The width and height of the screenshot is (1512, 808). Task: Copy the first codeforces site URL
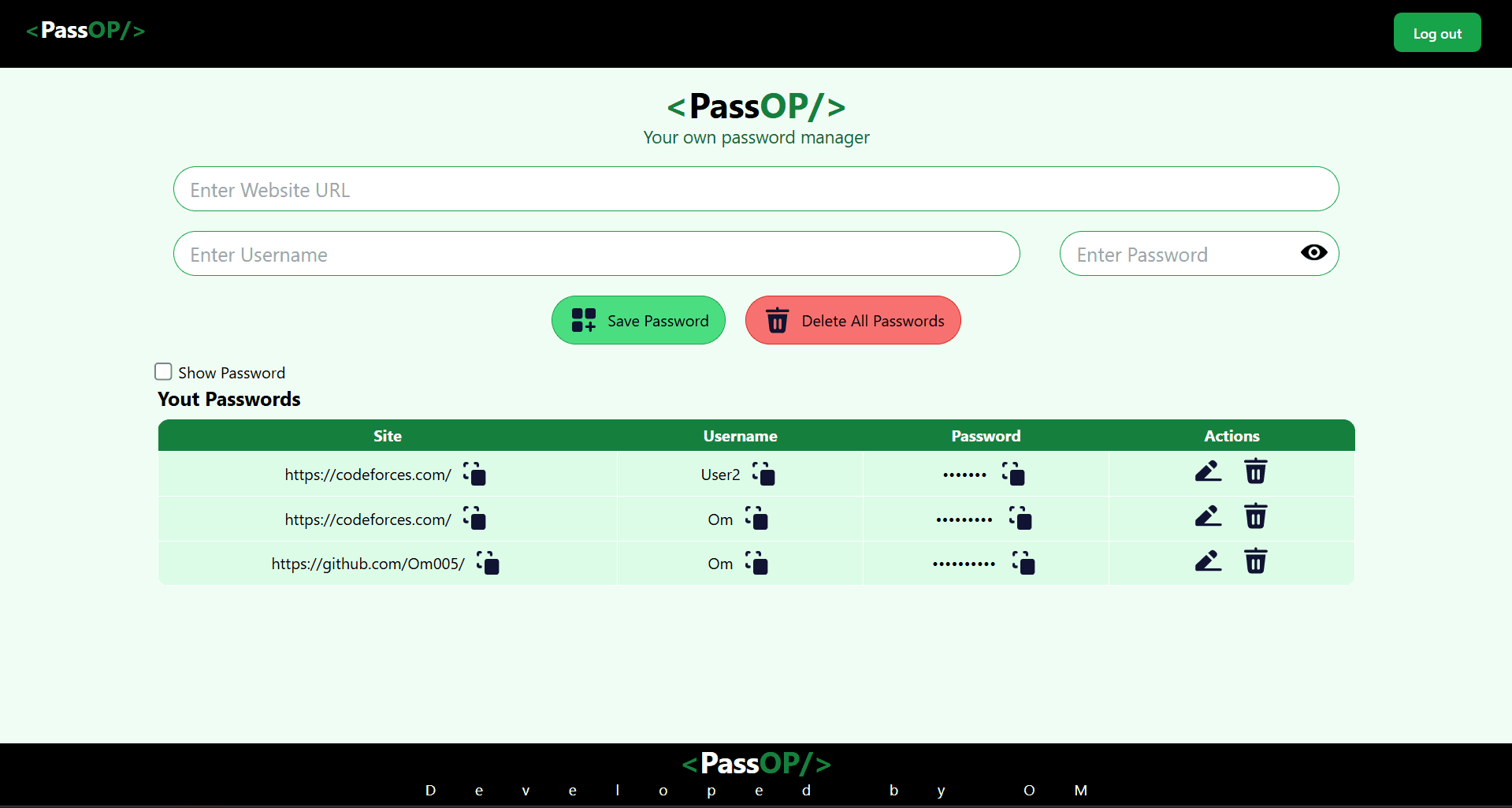(x=474, y=474)
